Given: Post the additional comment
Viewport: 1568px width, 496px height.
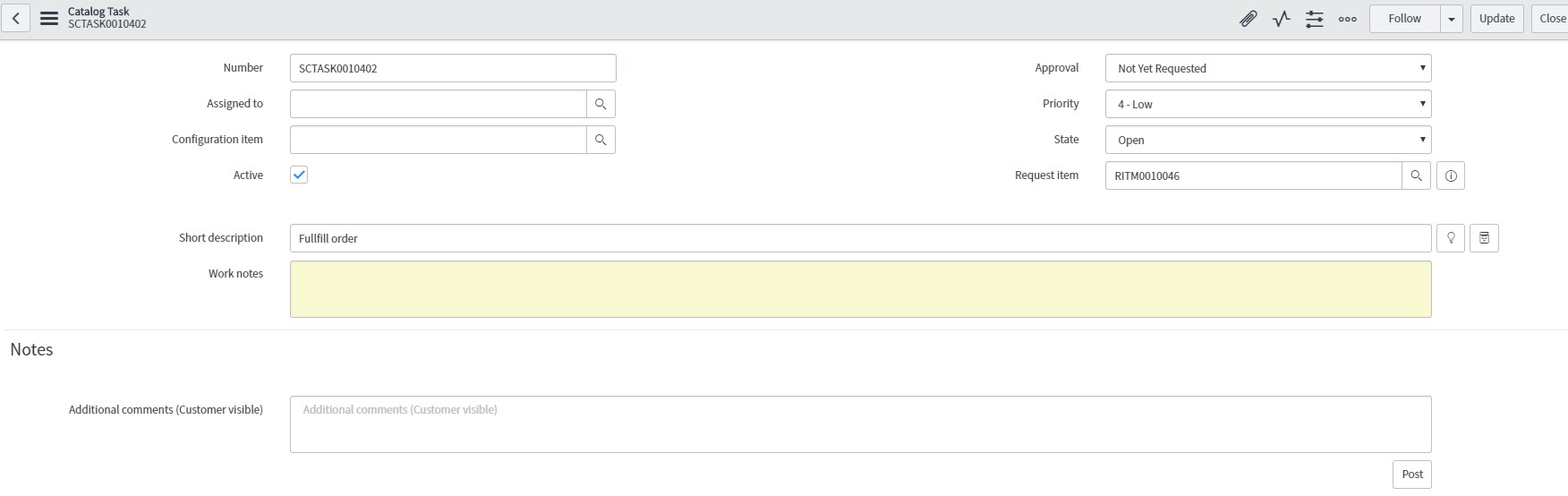Looking at the screenshot, I should [x=1412, y=475].
